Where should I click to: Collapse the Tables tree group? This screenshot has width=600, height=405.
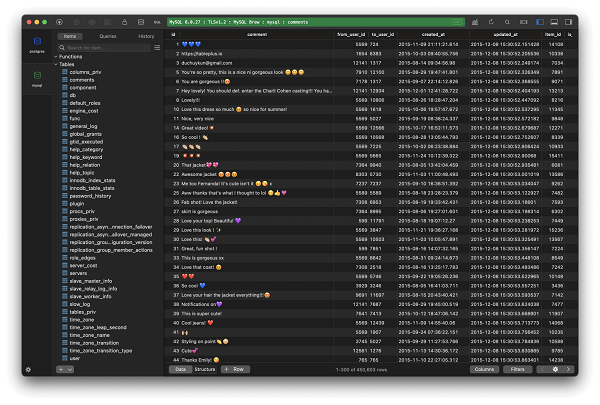[55, 64]
